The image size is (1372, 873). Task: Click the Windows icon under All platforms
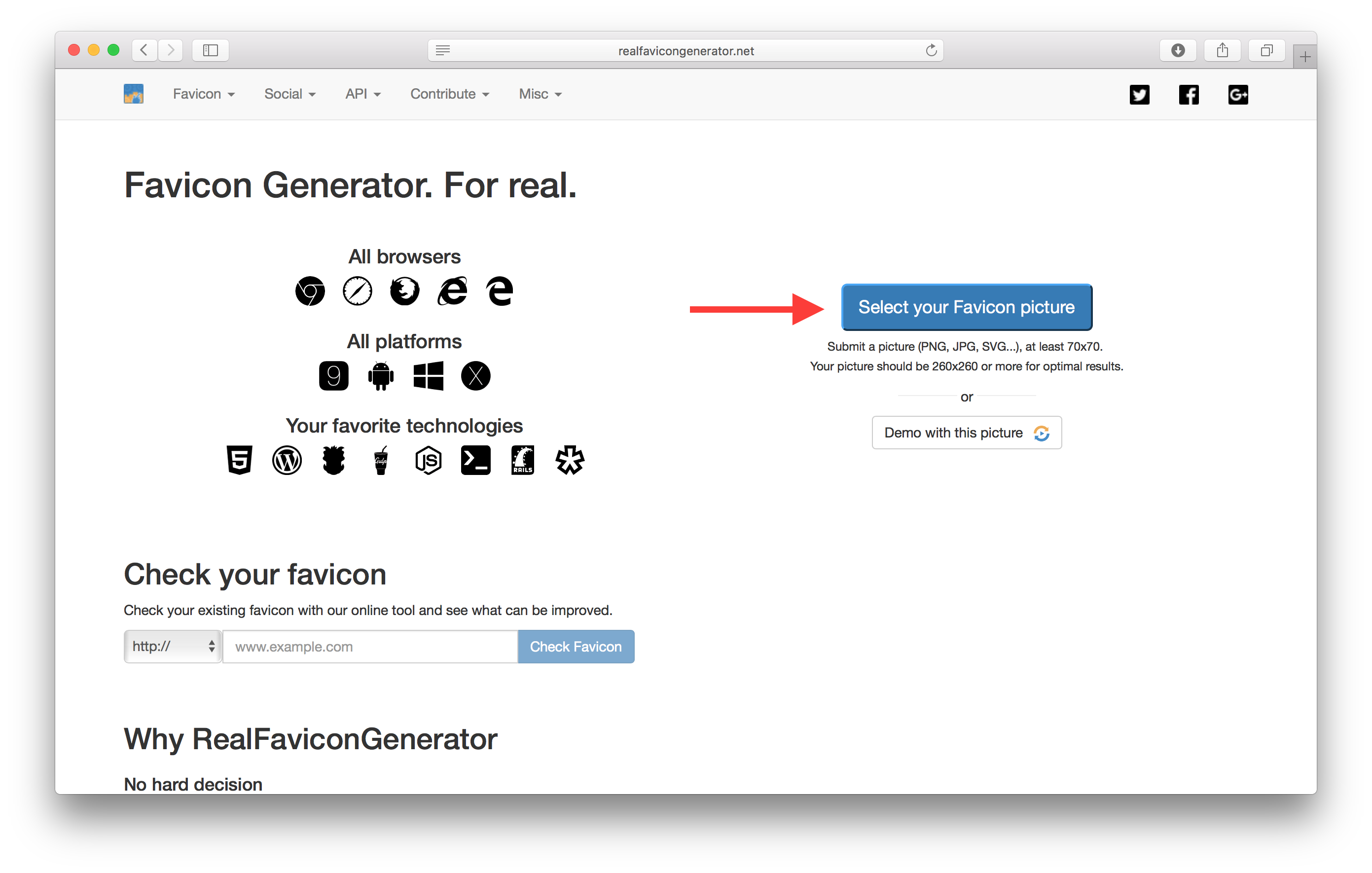(x=428, y=375)
